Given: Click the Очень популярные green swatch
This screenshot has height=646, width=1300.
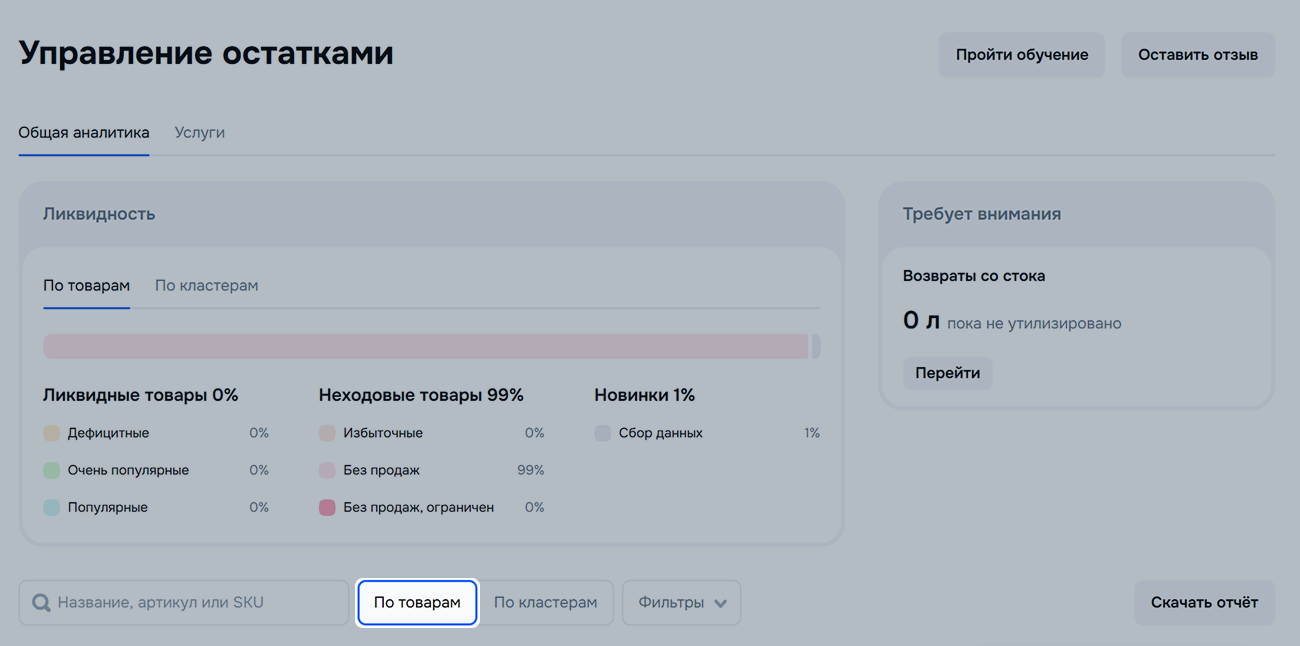Looking at the screenshot, I should point(52,470).
